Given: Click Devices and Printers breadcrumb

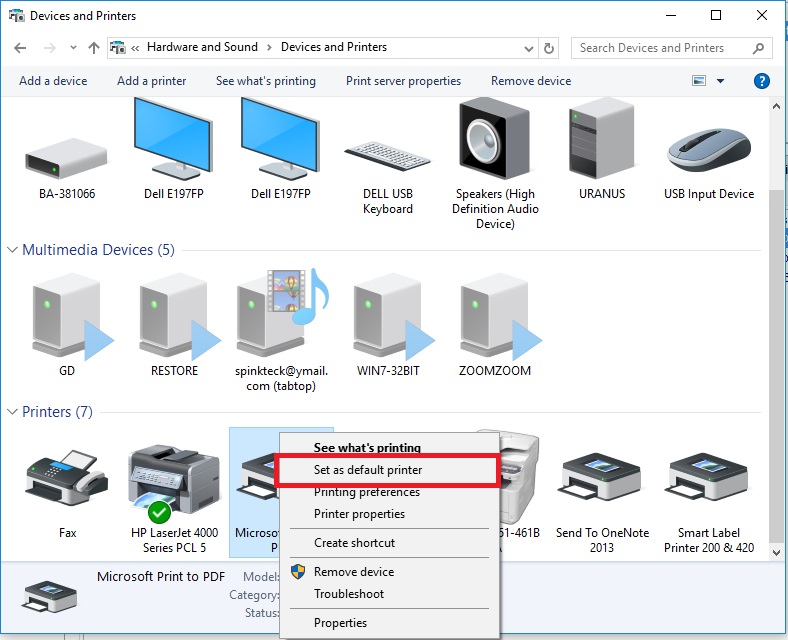Looking at the screenshot, I should [334, 47].
